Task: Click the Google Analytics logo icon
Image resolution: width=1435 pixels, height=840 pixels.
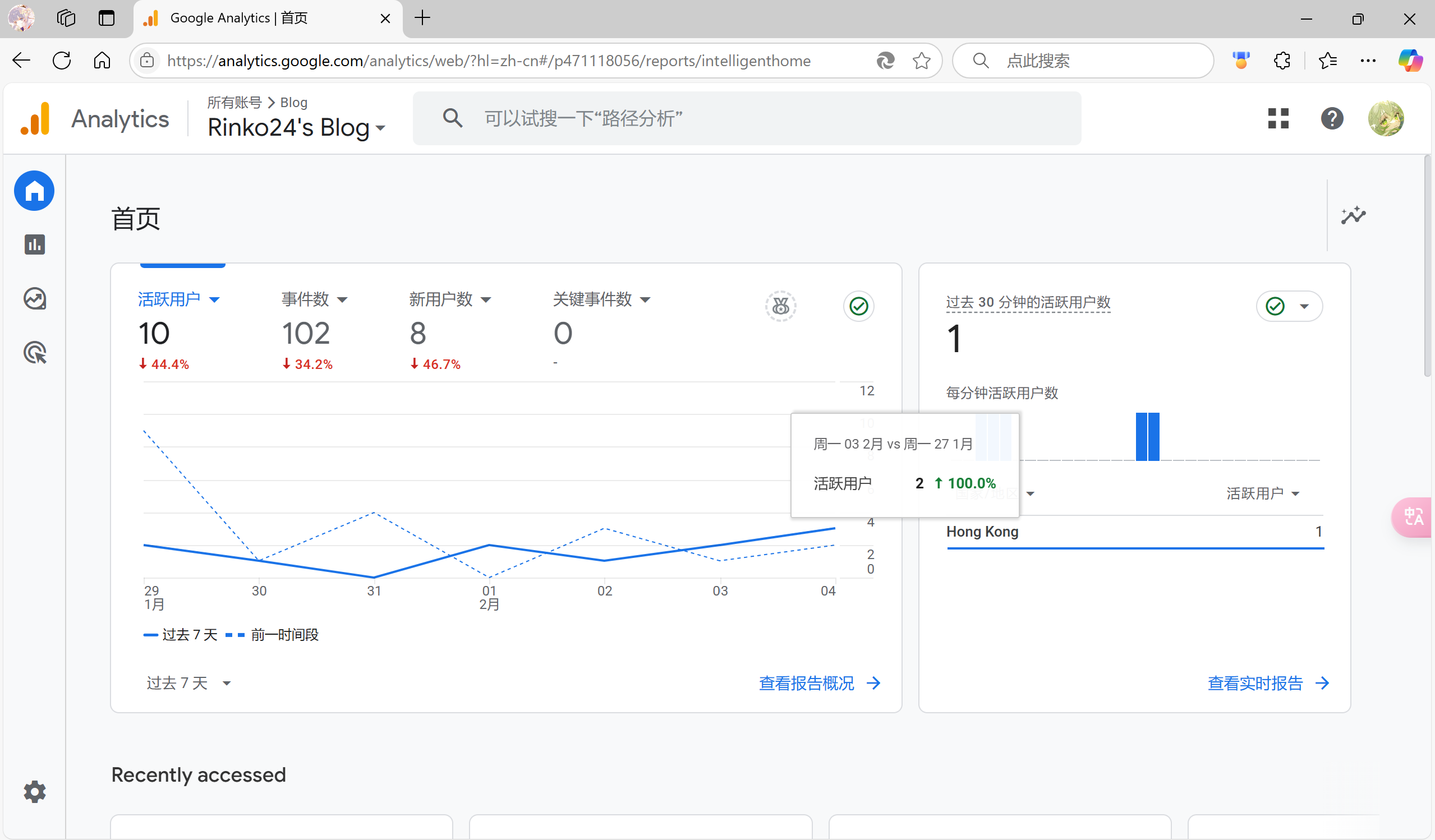Action: click(35, 119)
